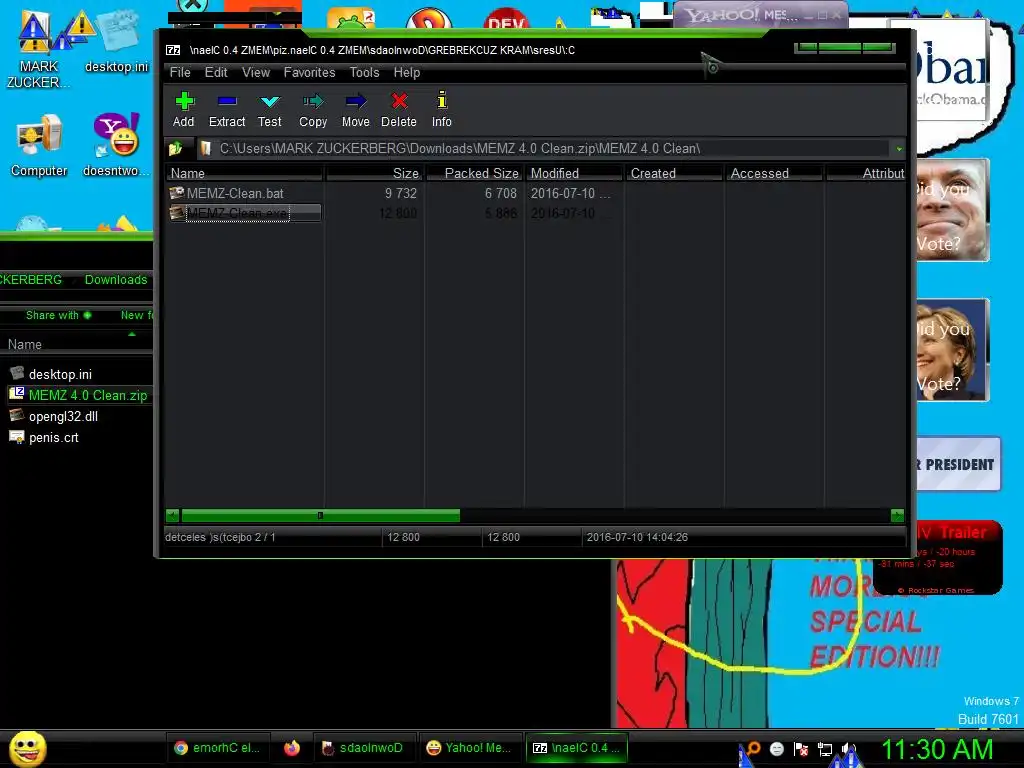
Task: Click the horizontal scrollbar thumb
Action: 320,515
